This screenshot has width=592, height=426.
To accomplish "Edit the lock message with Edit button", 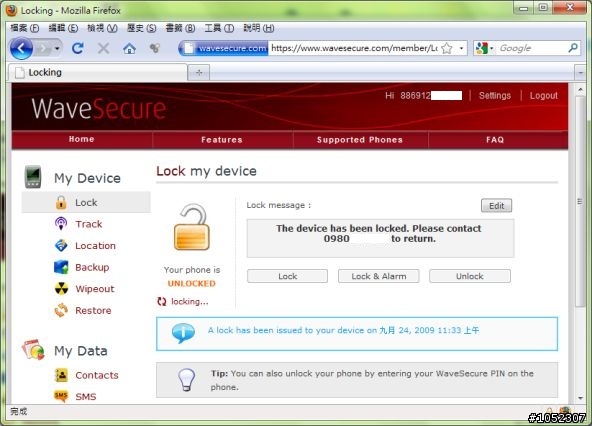I will (x=496, y=205).
